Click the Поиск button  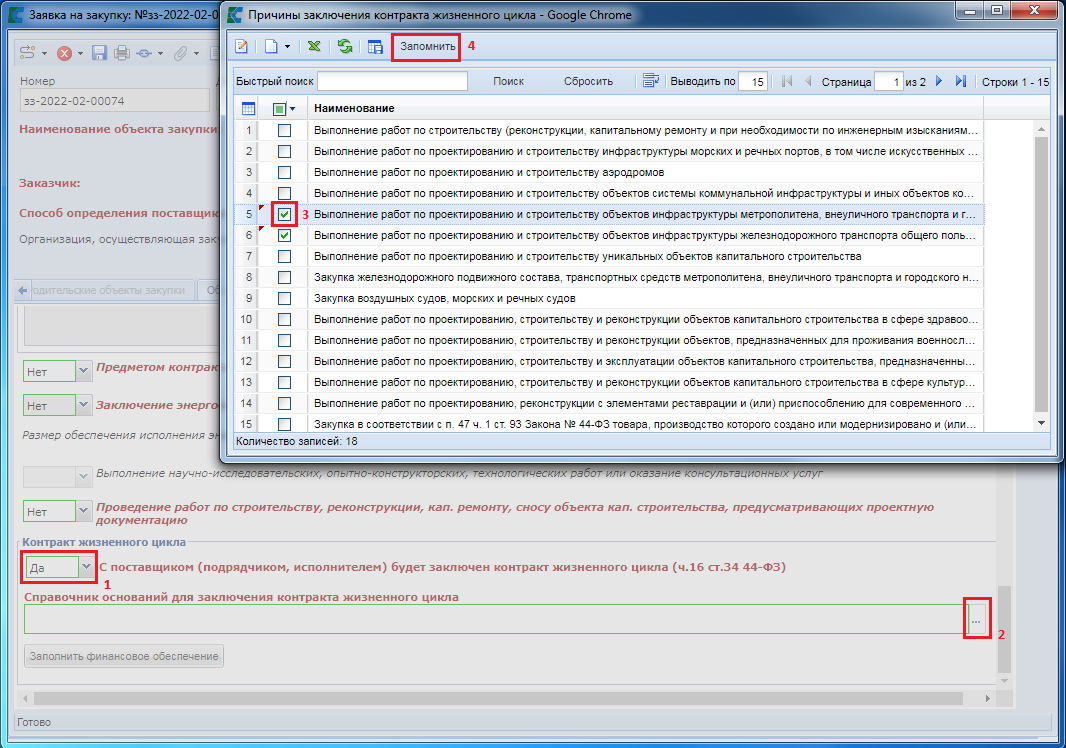508,81
